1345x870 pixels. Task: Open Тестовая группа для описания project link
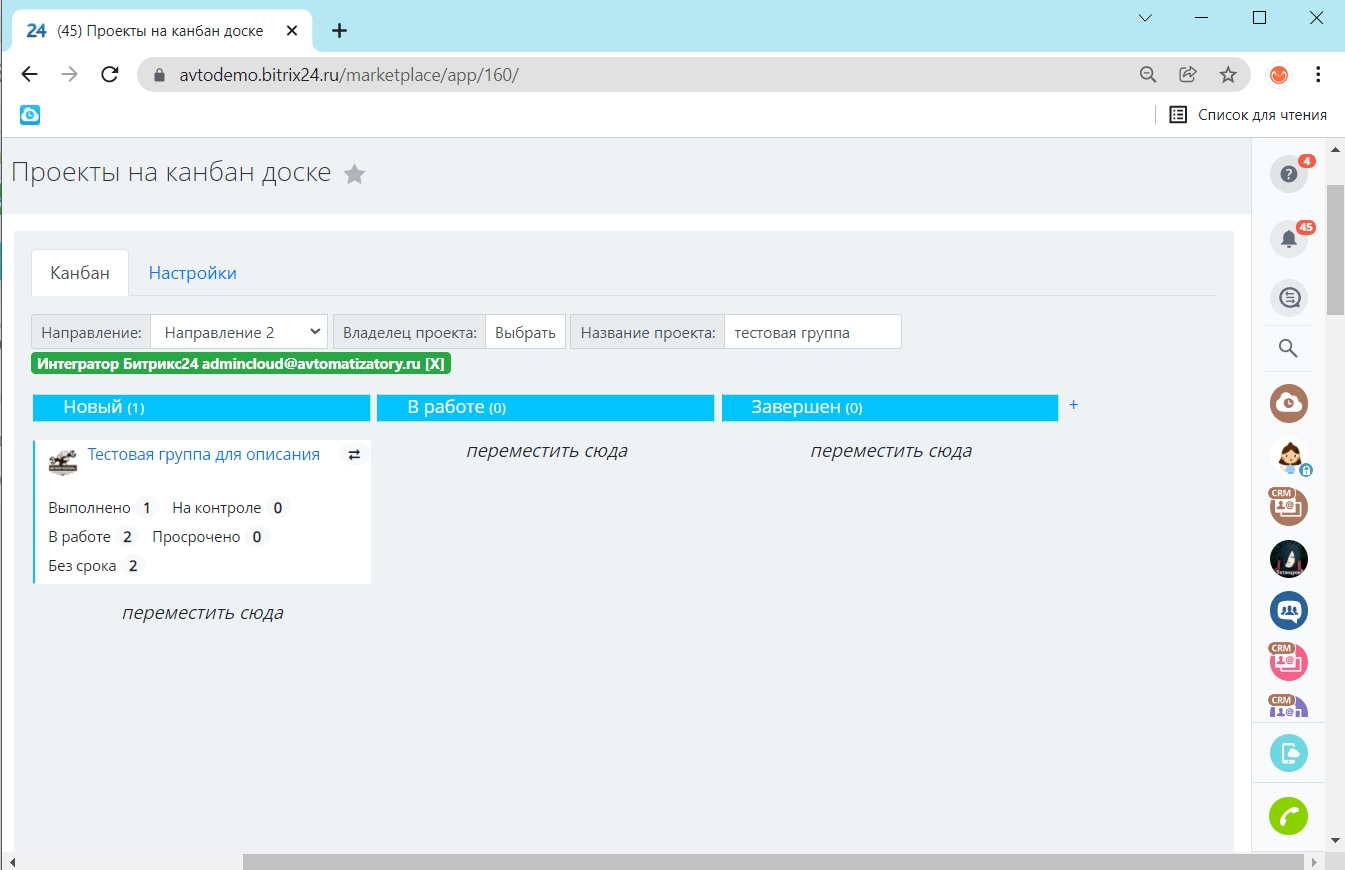pos(204,455)
